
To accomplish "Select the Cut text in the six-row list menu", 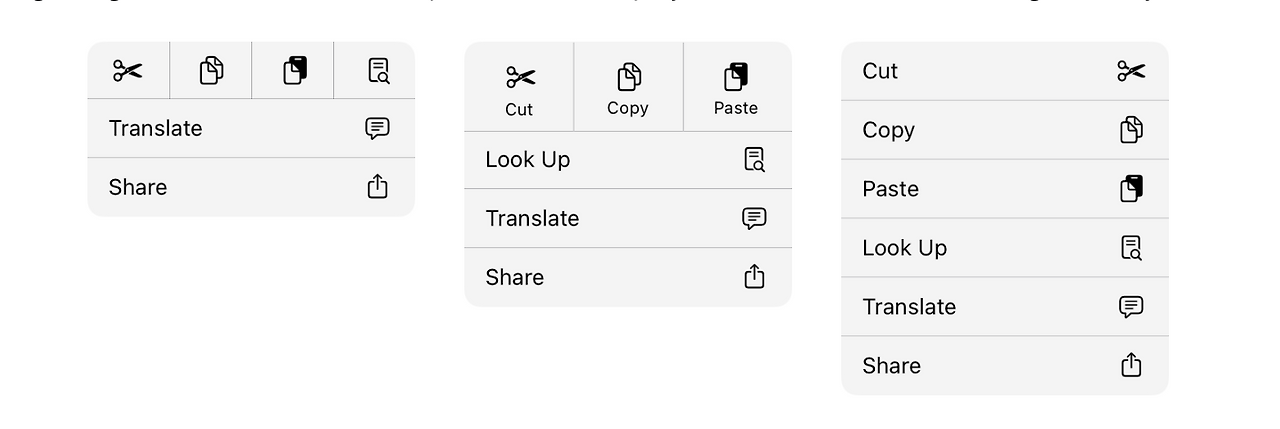I will pos(880,71).
